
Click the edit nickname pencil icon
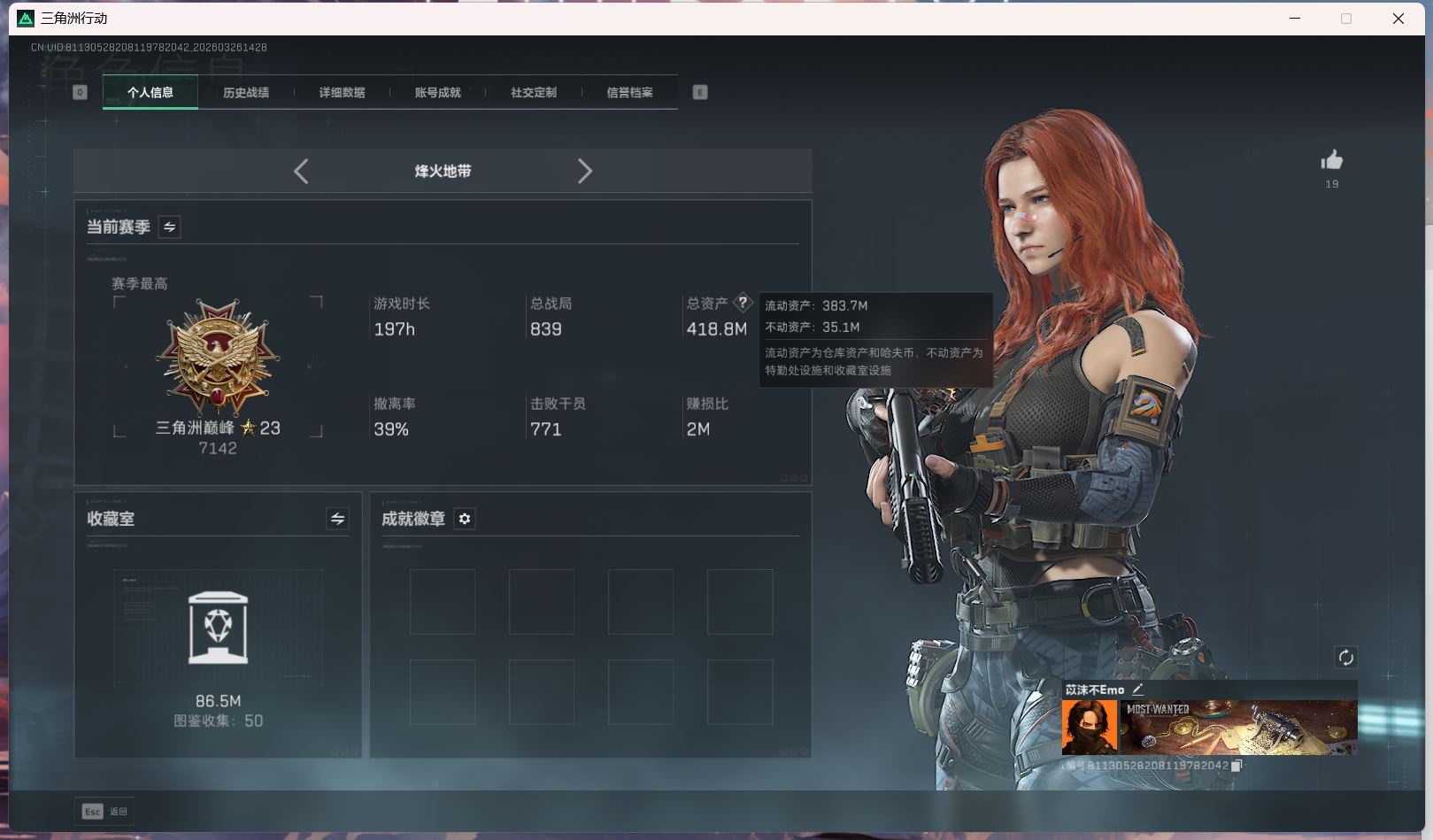point(1138,690)
